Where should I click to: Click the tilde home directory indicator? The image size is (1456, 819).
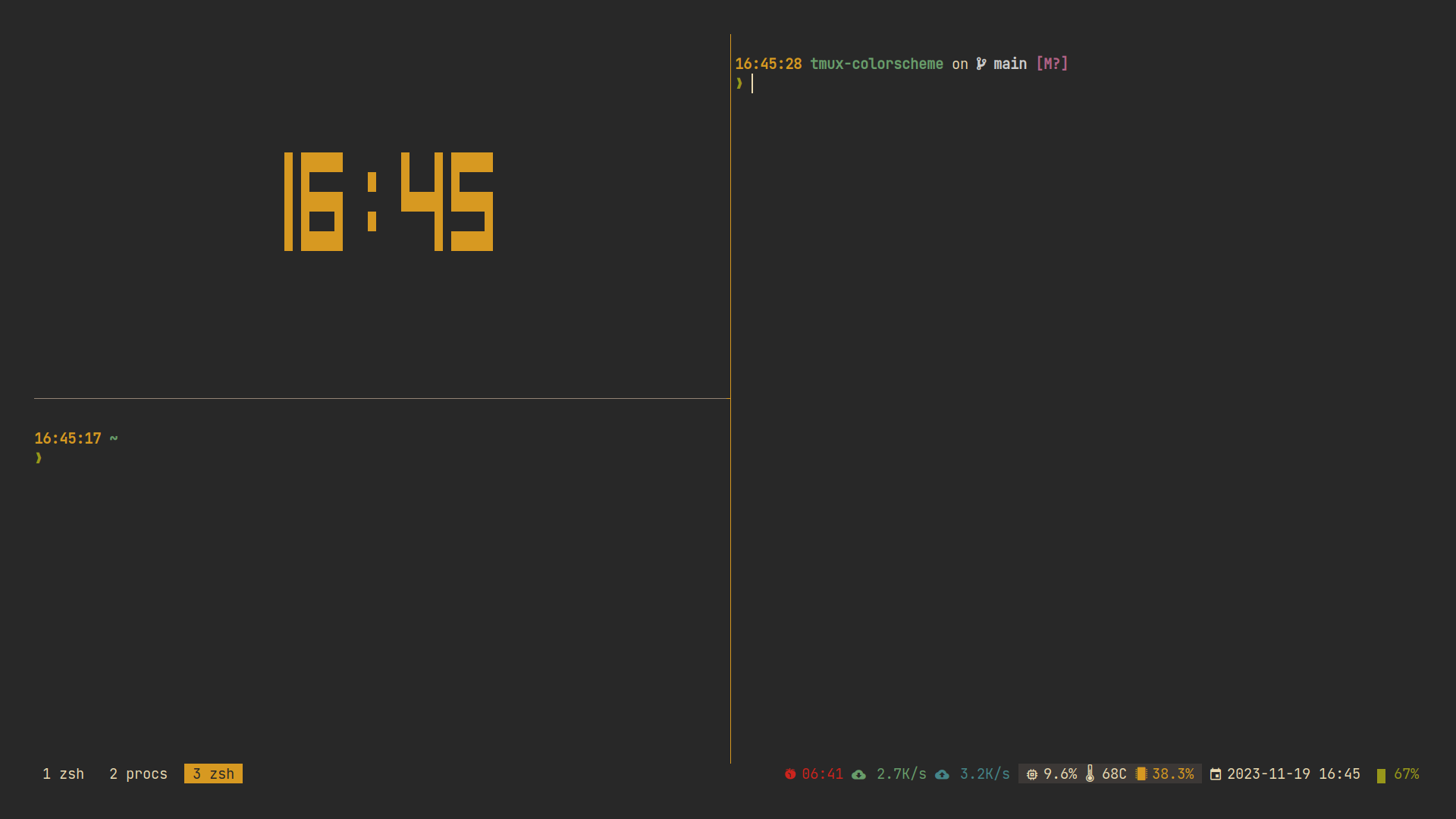pos(114,438)
